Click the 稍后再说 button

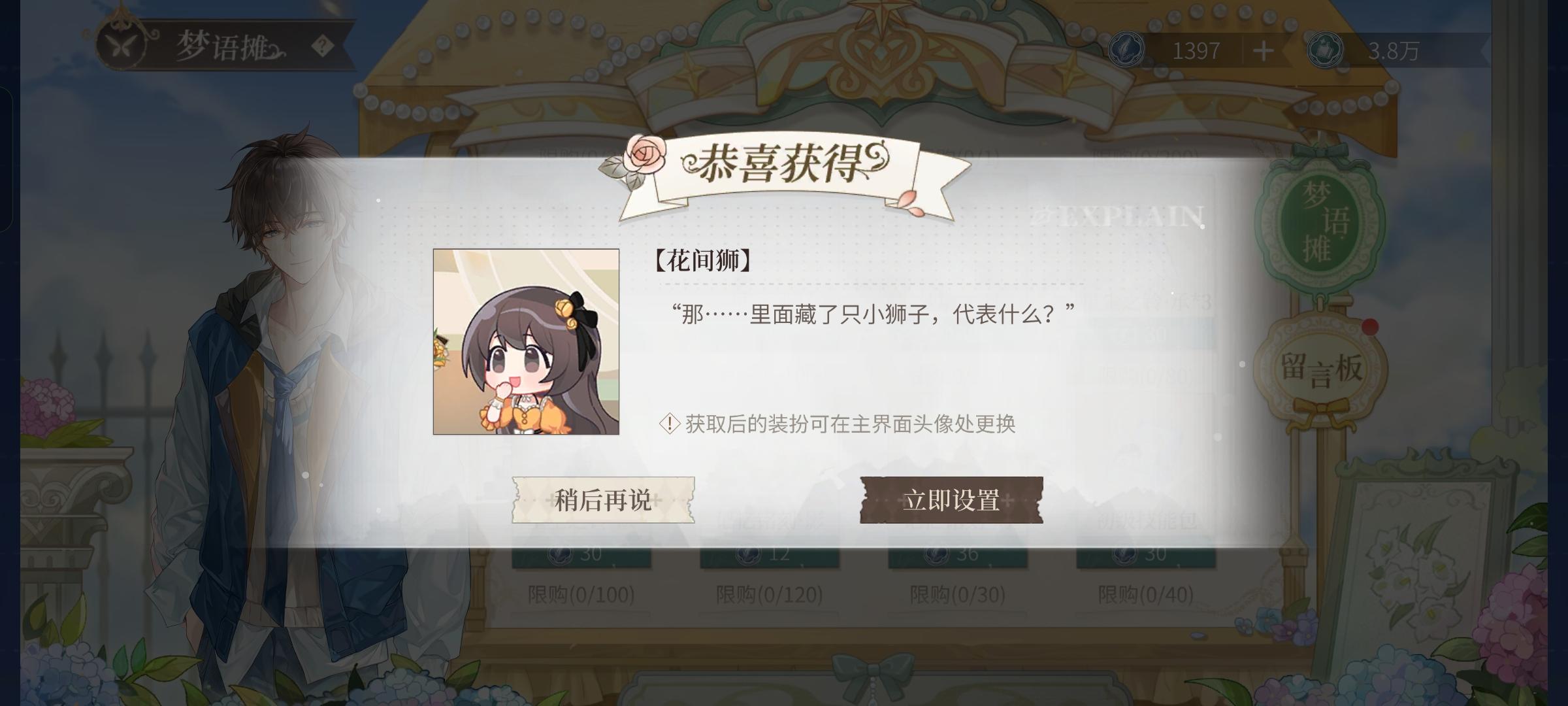pos(603,500)
